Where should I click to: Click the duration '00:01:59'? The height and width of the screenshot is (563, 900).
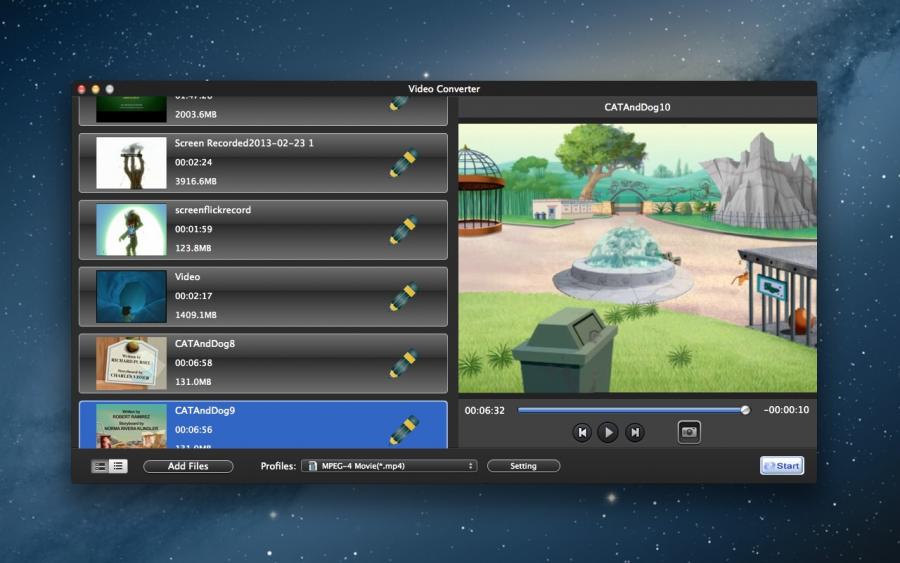tap(193, 229)
